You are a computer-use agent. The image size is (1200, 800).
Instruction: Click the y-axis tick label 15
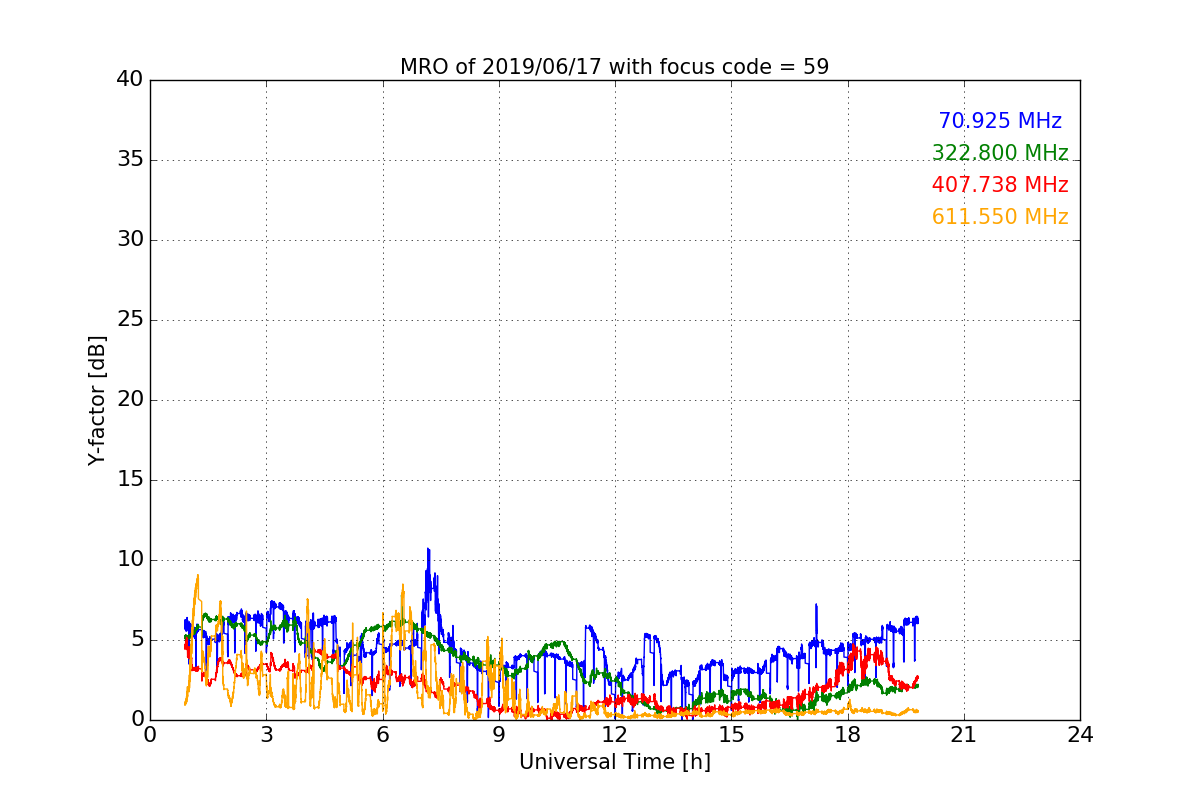(130, 480)
